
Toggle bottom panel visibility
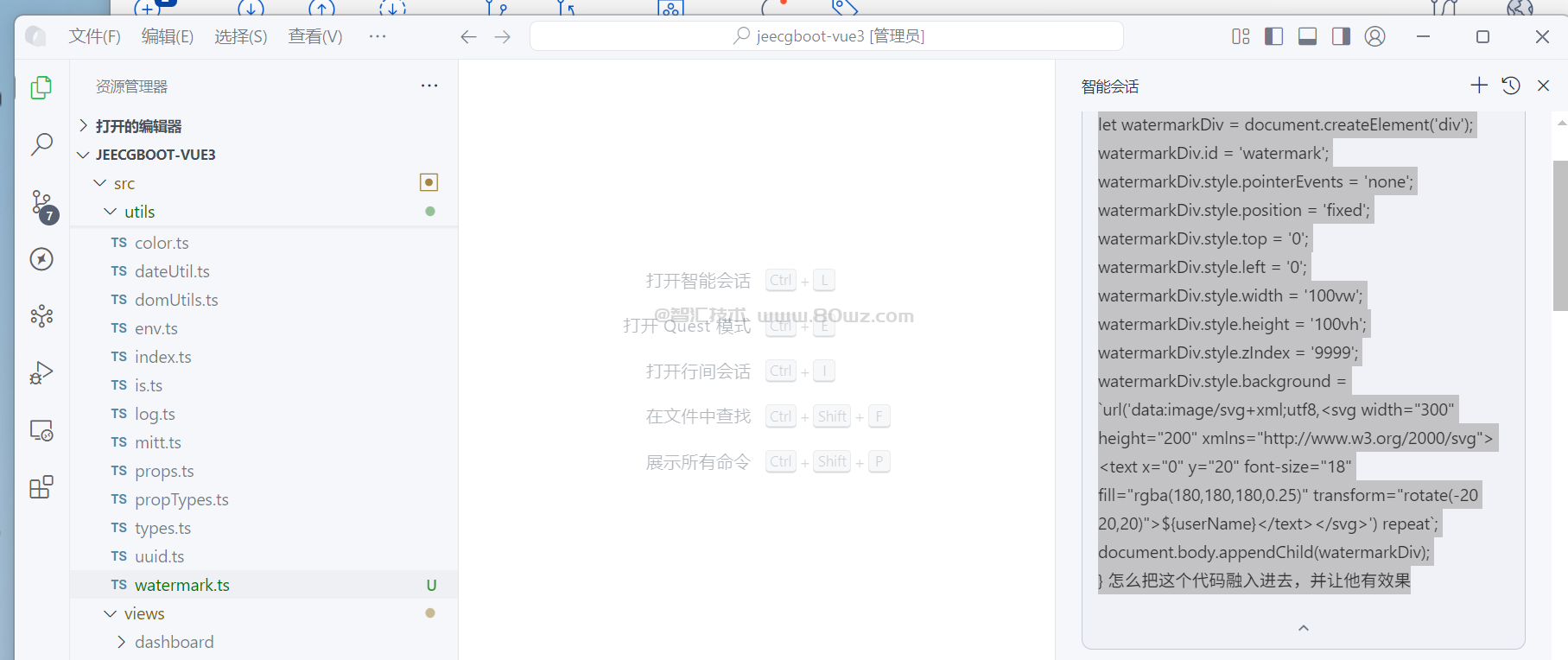click(1307, 36)
